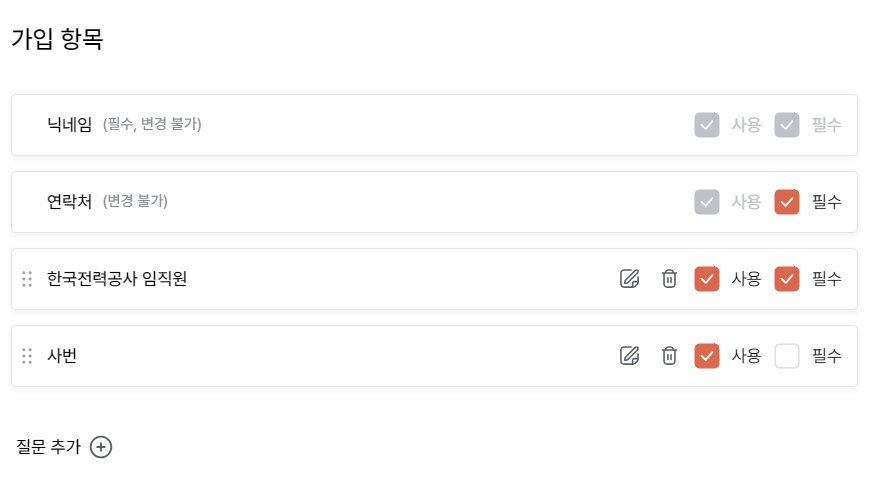Click the 필수 label on 사번 row
The height and width of the screenshot is (482, 870).
tap(827, 356)
